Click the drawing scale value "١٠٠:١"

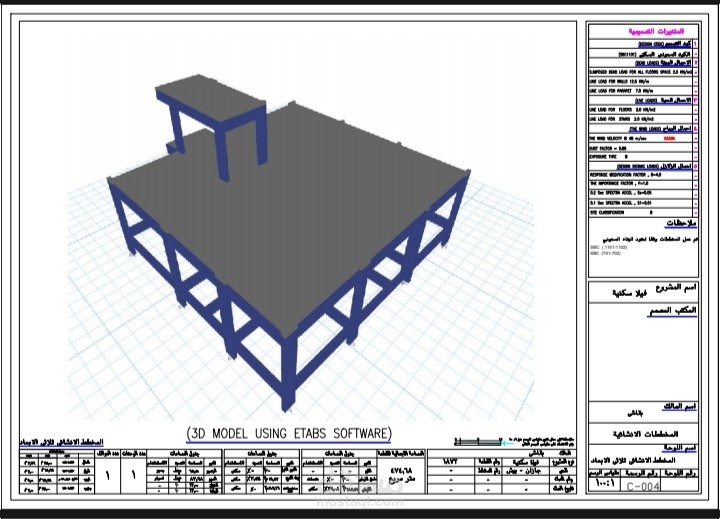pyautogui.click(x=604, y=484)
